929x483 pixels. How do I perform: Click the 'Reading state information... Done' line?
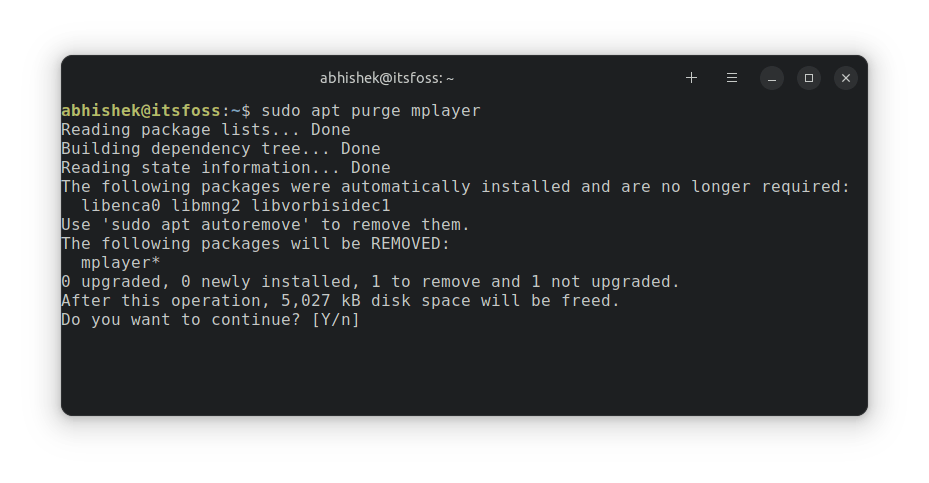pos(225,168)
